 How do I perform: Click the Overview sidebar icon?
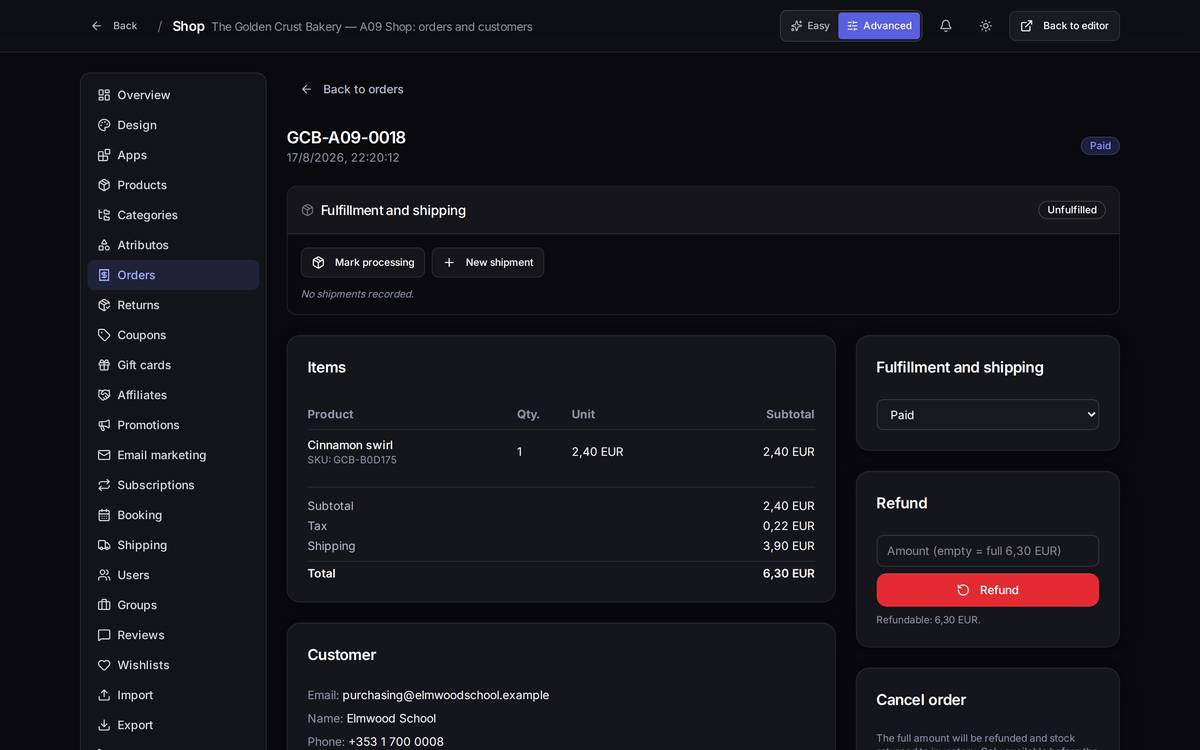coord(104,95)
